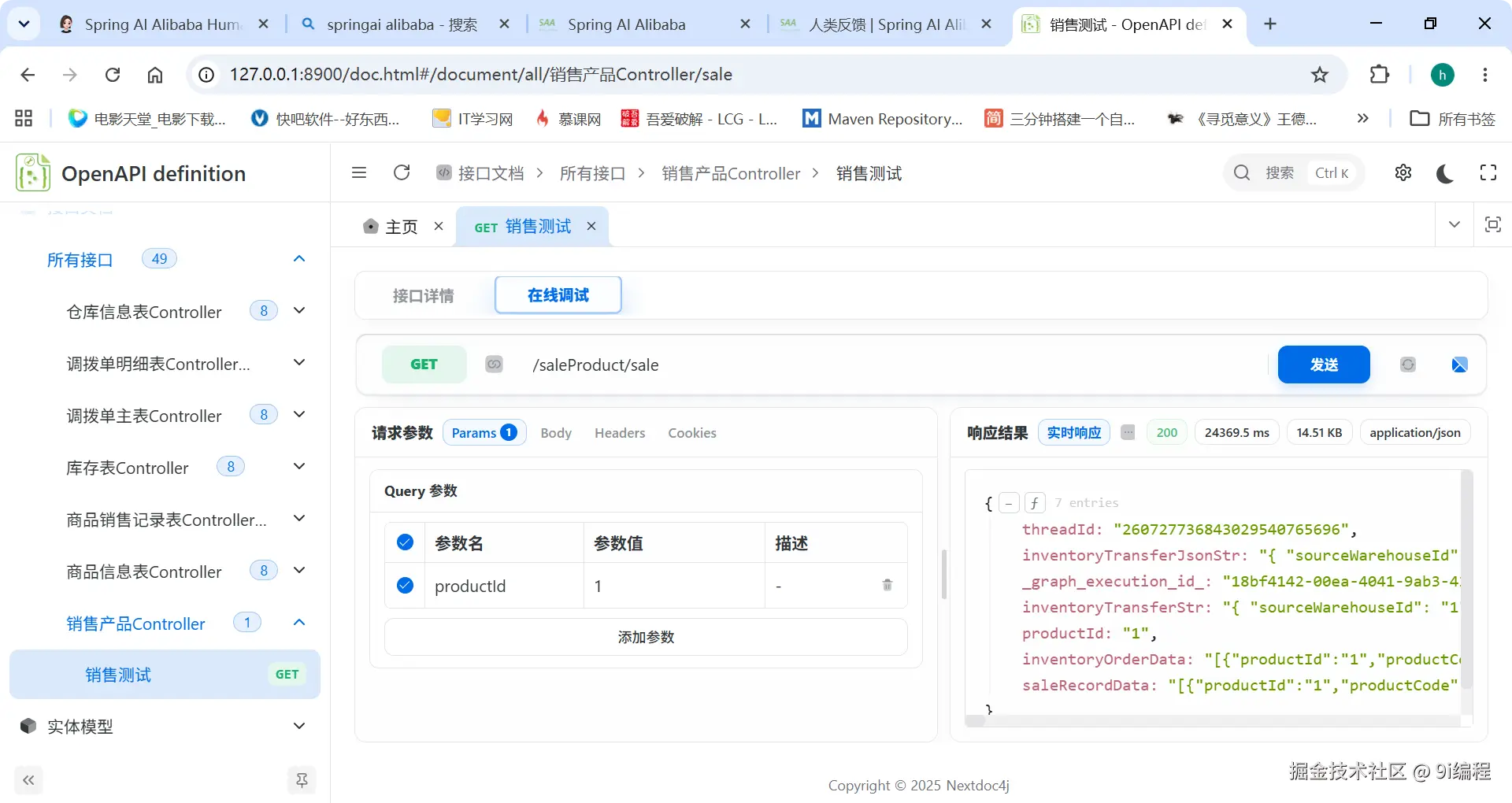Switch to the Body request tab
This screenshot has width=1512, height=803.
click(556, 433)
